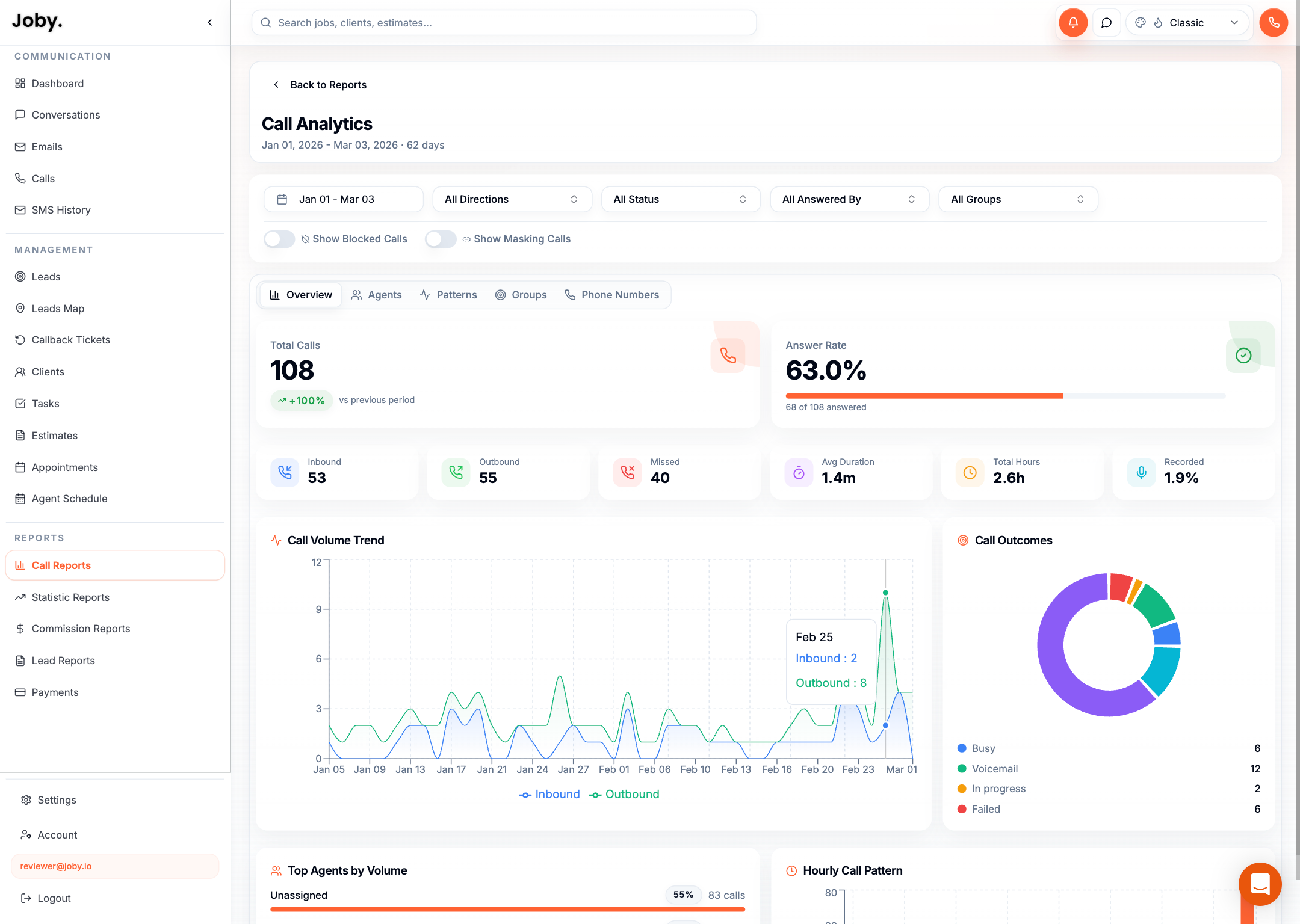Toggle Inbound series in chart legend
This screenshot has height=924, width=1300.
[x=549, y=794]
